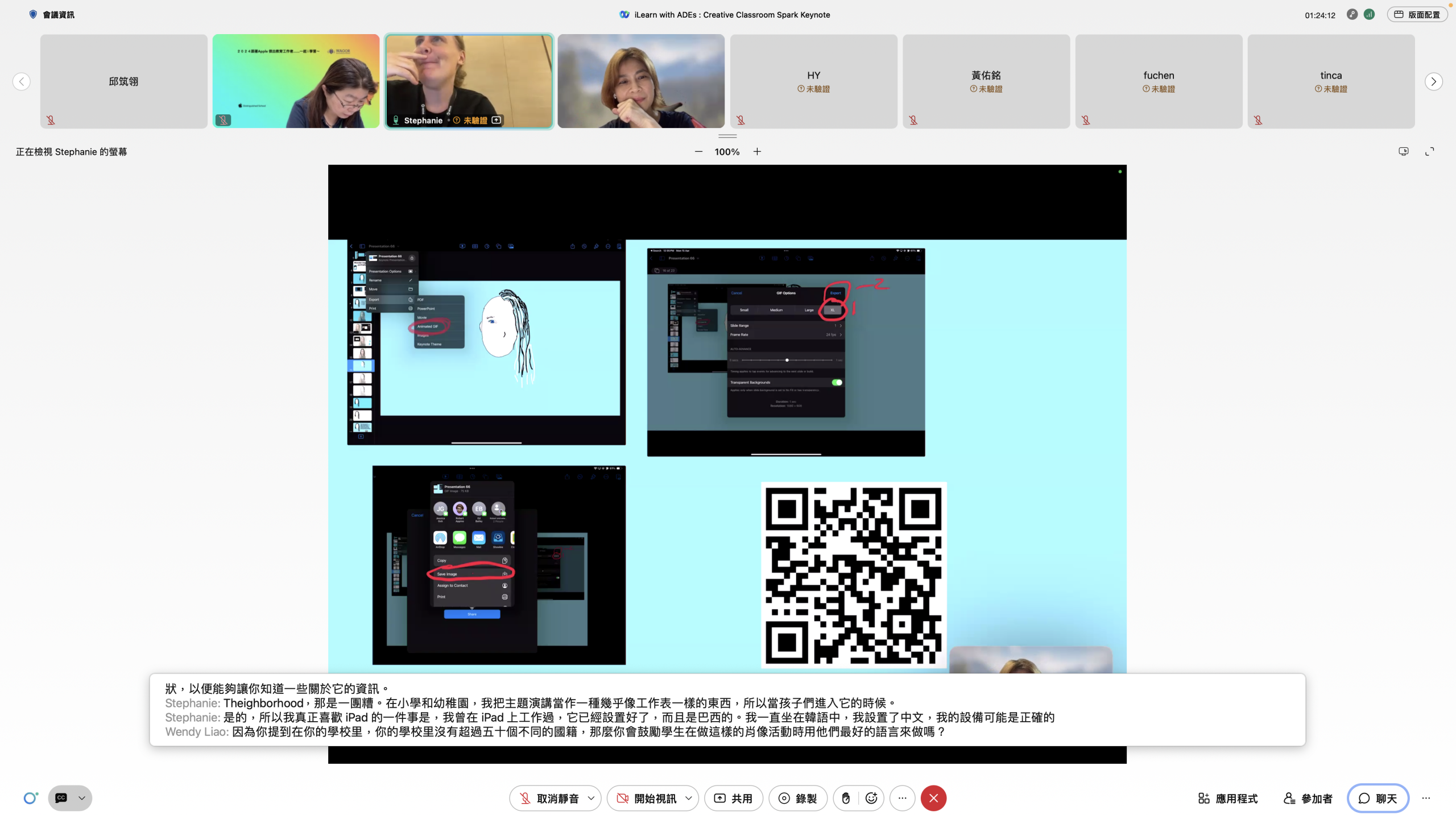Open the 參加者 participants panel

point(1308,798)
